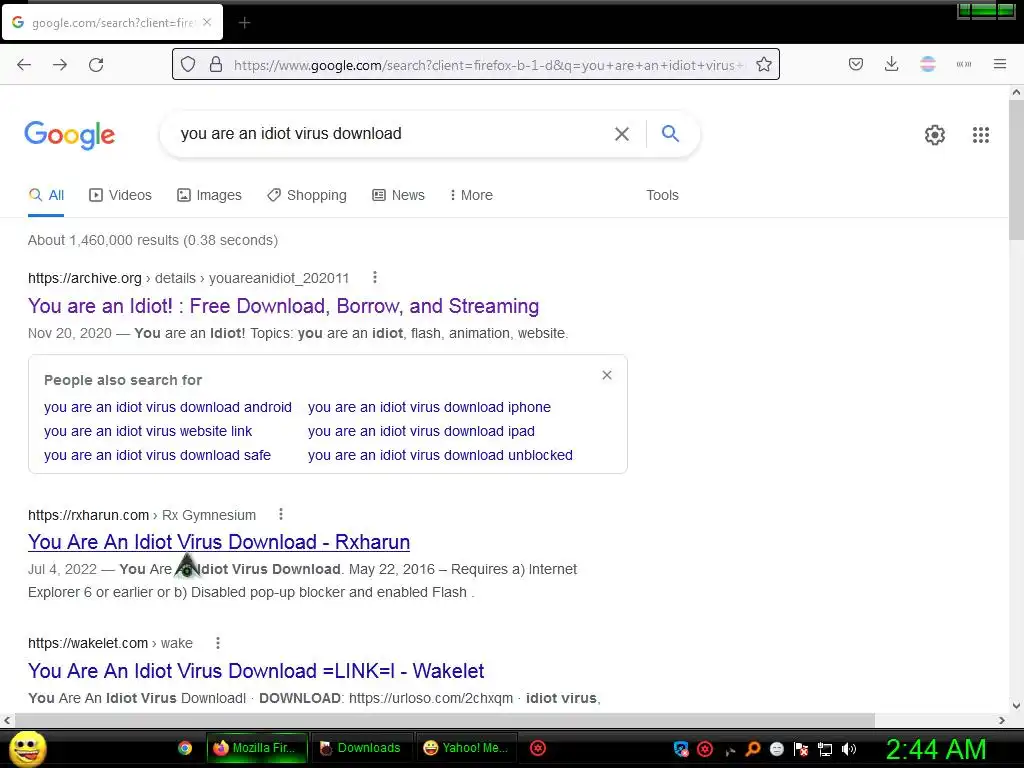
Task: Open Google settings gear icon
Action: tap(935, 135)
